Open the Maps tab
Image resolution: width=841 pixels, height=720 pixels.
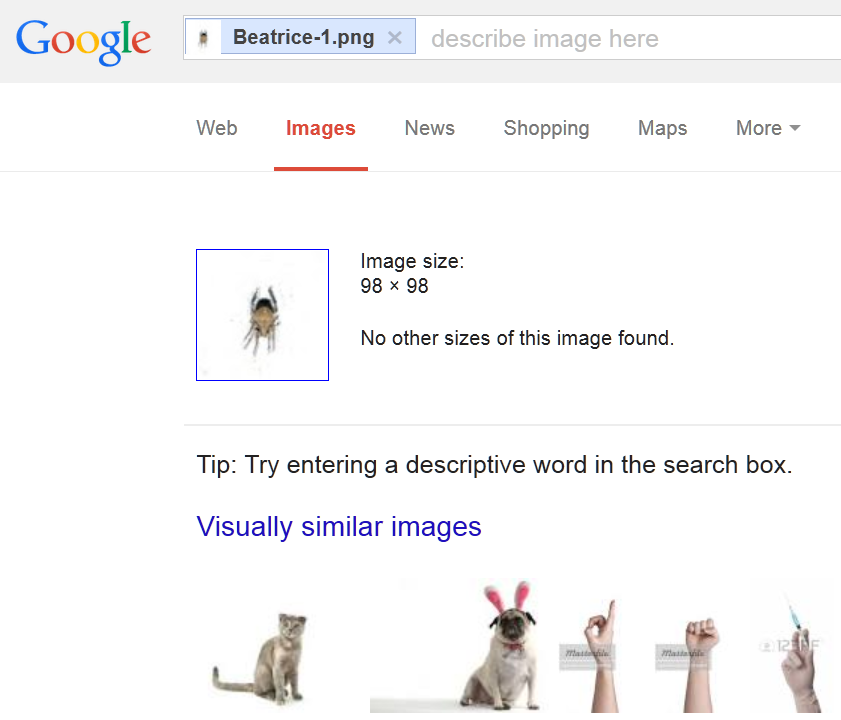(x=663, y=128)
